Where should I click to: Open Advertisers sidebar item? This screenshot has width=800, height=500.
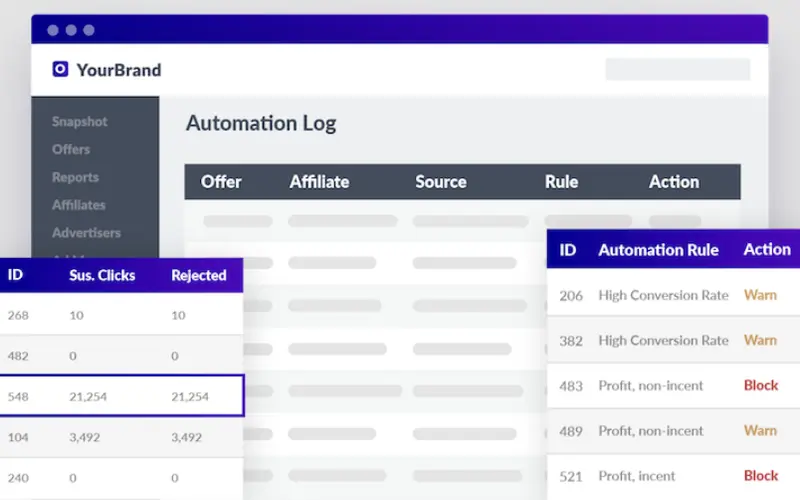tap(86, 233)
